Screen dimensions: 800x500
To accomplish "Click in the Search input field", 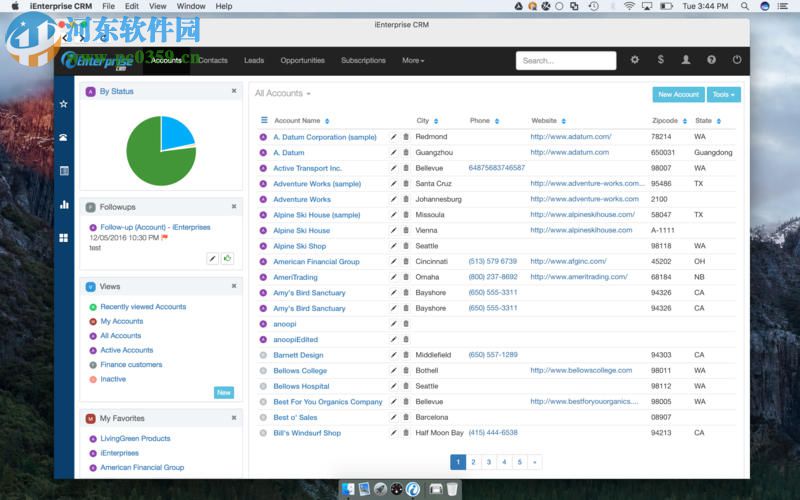I will (x=566, y=60).
